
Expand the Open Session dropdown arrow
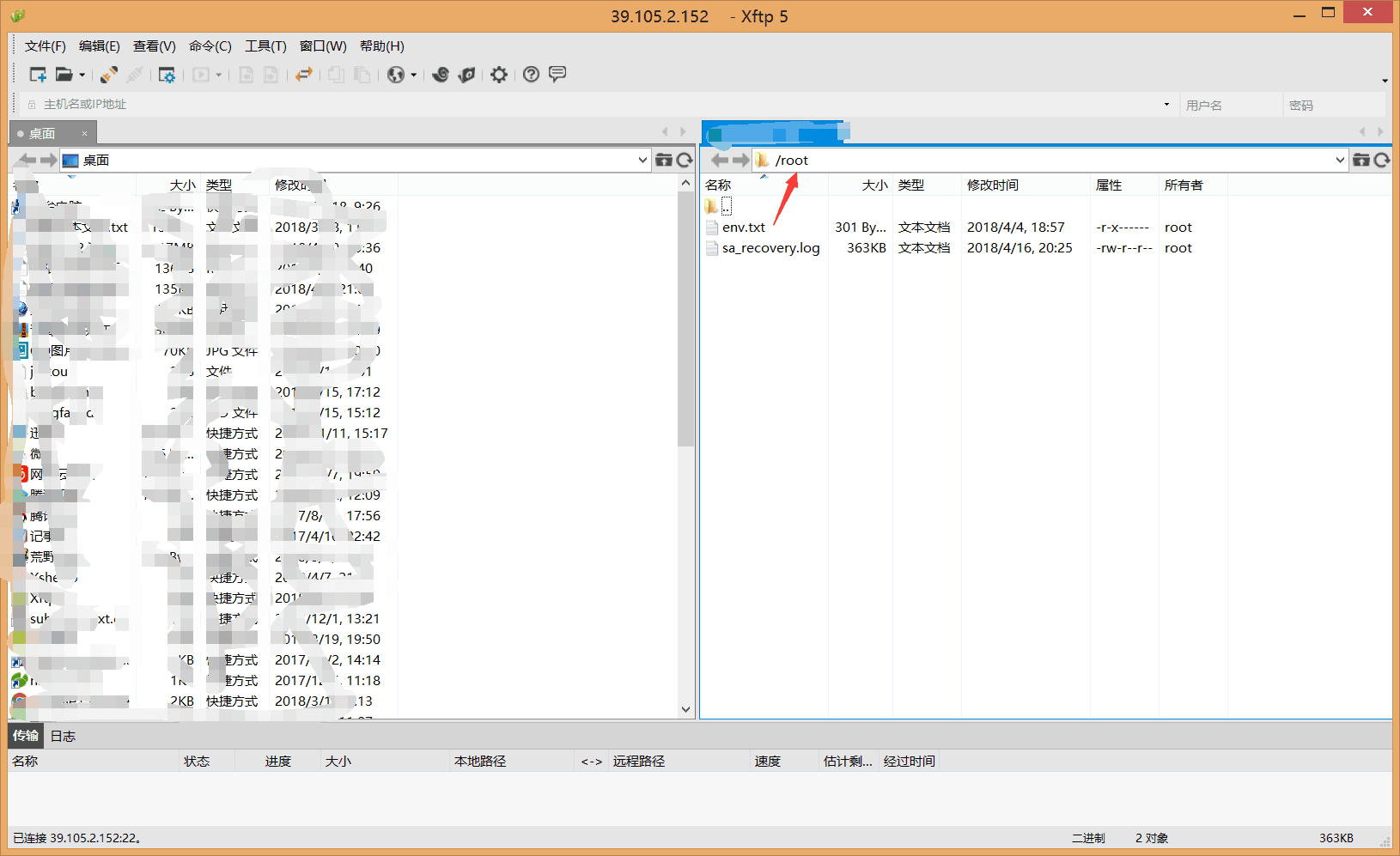tap(82, 75)
